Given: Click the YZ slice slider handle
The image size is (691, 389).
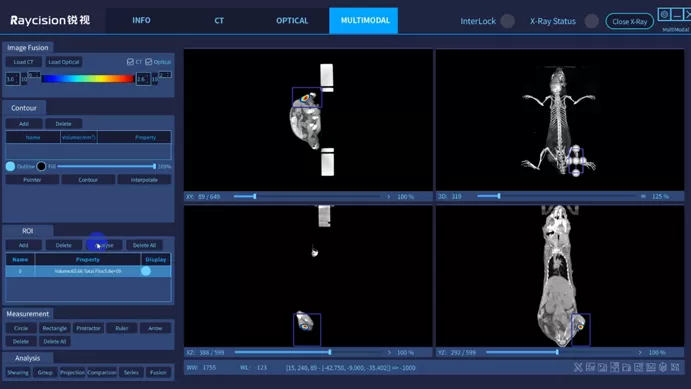Looking at the screenshot, I should tap(557, 352).
